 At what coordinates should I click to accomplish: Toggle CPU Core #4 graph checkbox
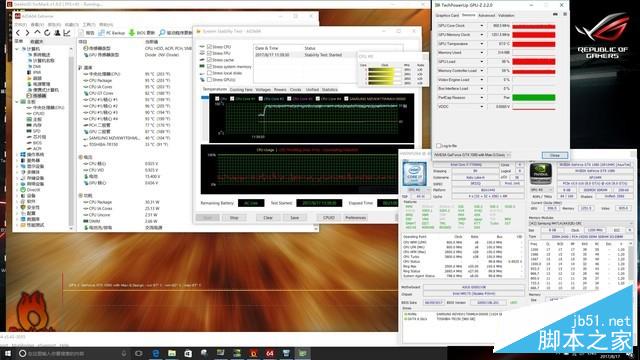(318, 98)
